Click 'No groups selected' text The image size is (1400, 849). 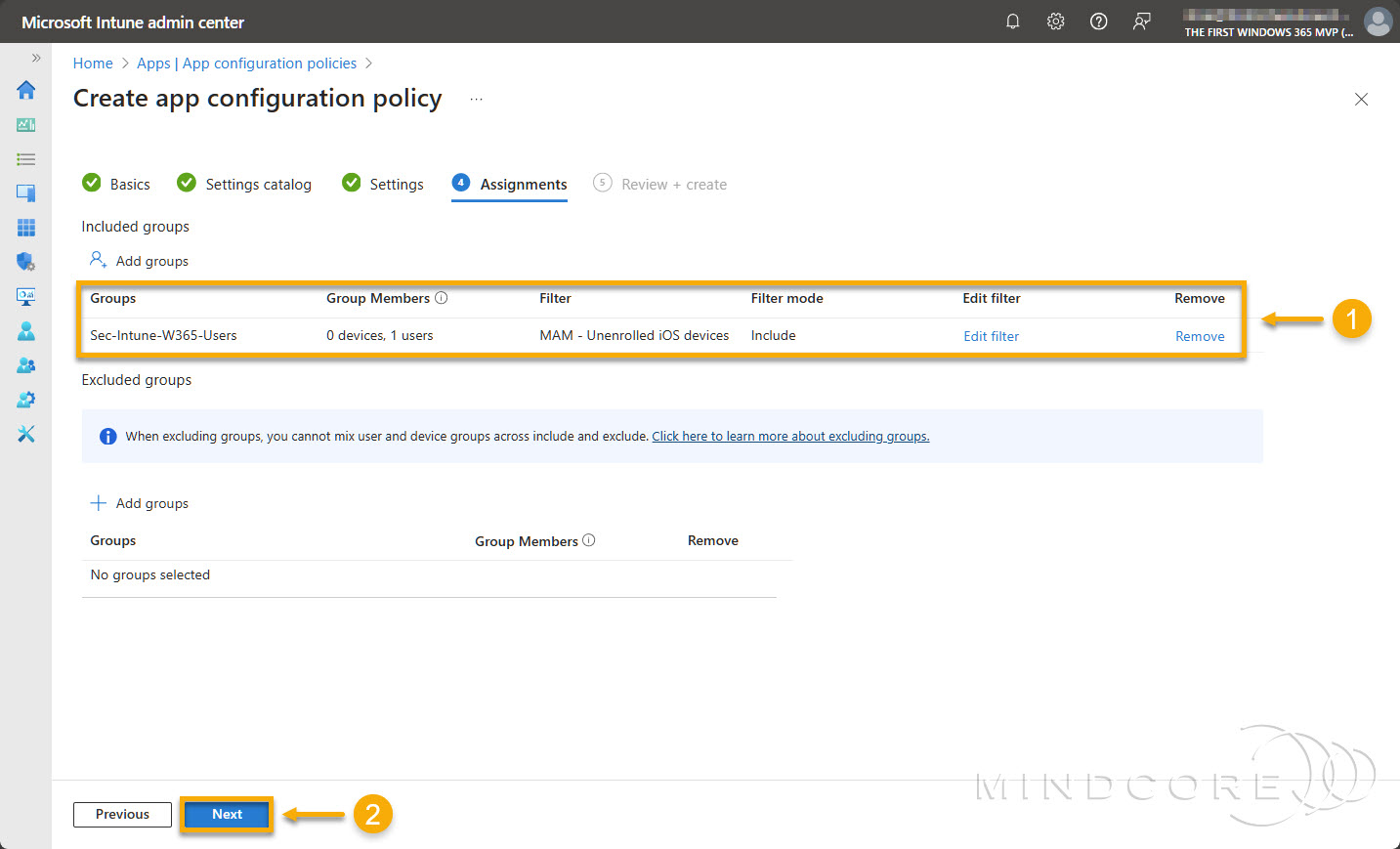[150, 574]
